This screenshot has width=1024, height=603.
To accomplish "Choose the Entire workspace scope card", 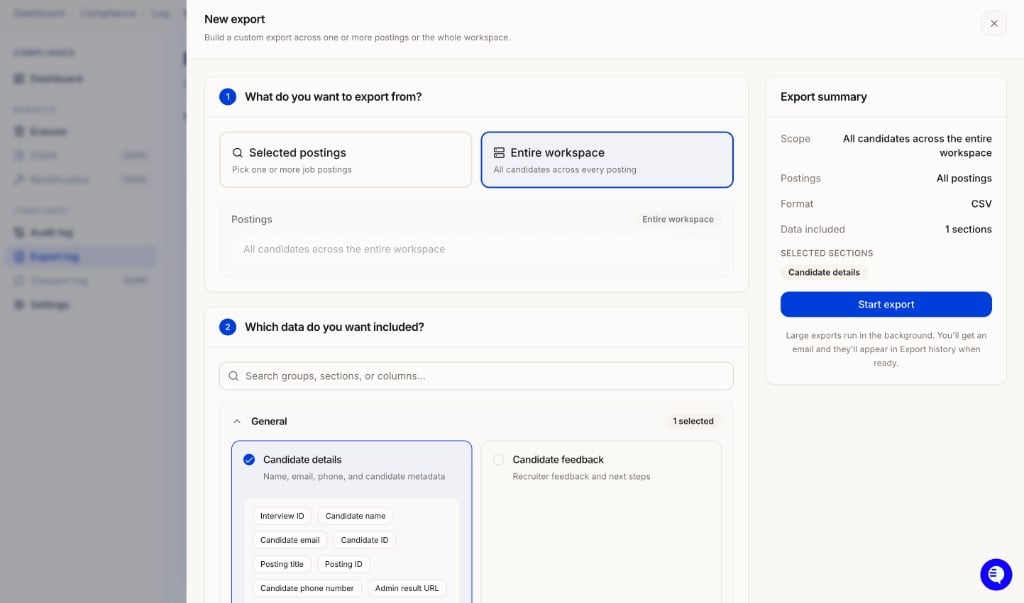I will pyautogui.click(x=607, y=160).
